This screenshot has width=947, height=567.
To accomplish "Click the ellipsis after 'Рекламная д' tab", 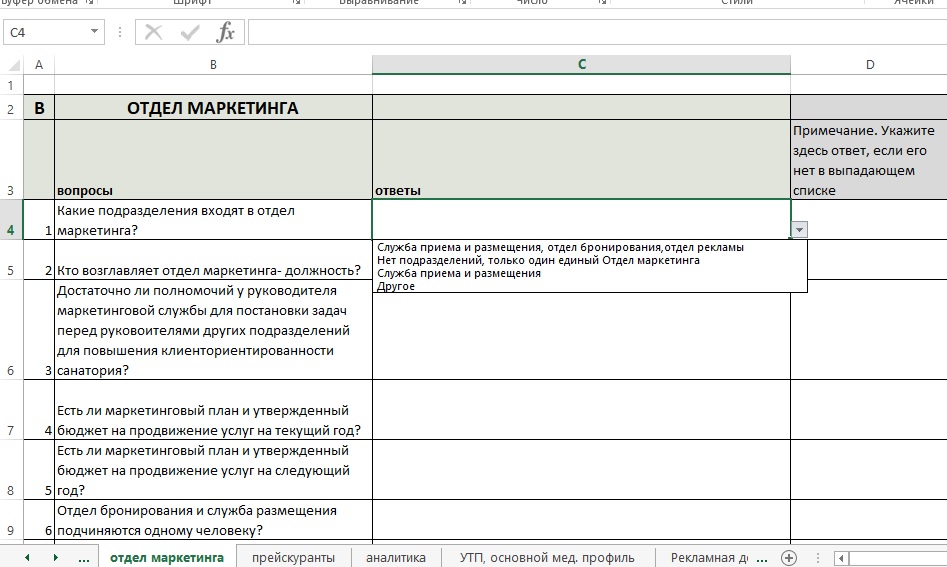I will 762,559.
